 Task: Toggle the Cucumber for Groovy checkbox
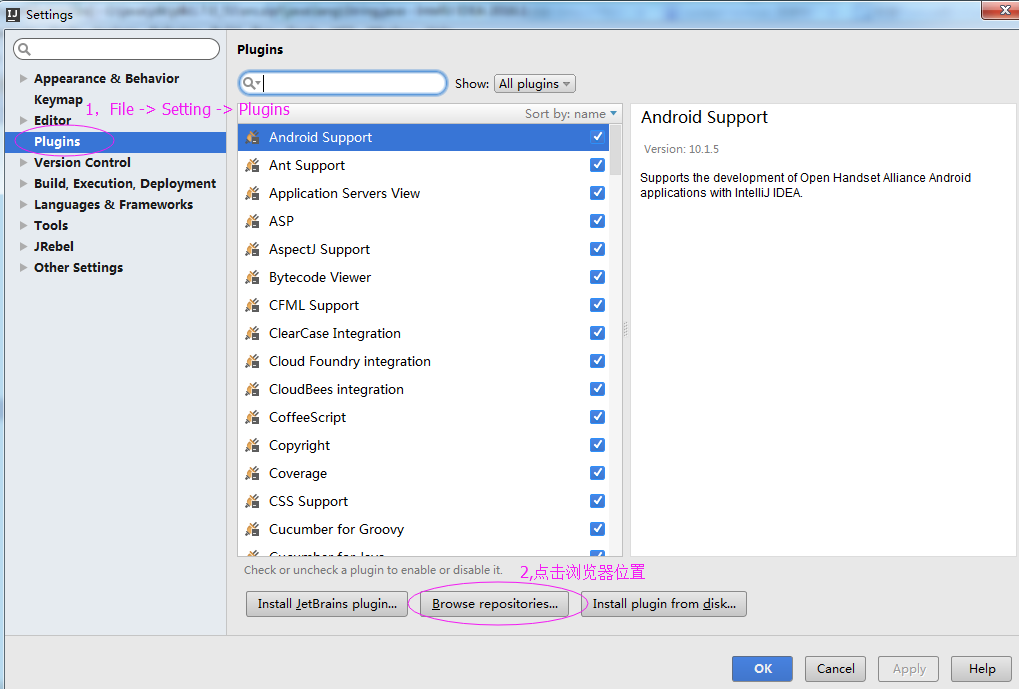point(597,528)
